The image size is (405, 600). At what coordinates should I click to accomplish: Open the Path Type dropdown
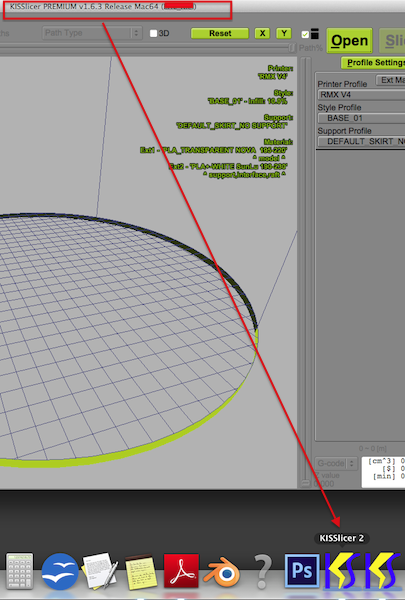(92, 33)
